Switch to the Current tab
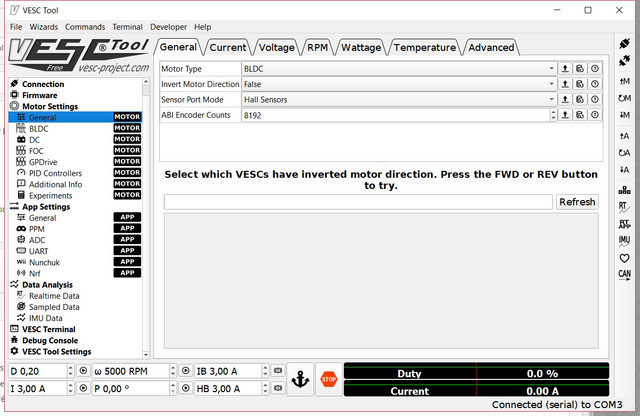Viewport: 640px width, 416px height. (x=228, y=47)
